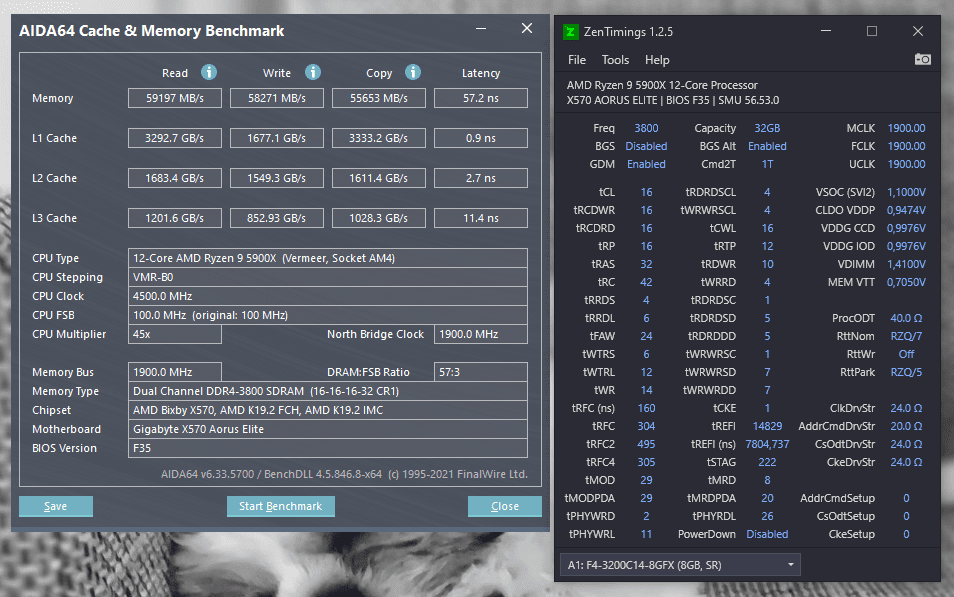Screen dimensions: 954x597
Task: Click the VDIMM value 1,4100V
Action: pyautogui.click(x=906, y=264)
